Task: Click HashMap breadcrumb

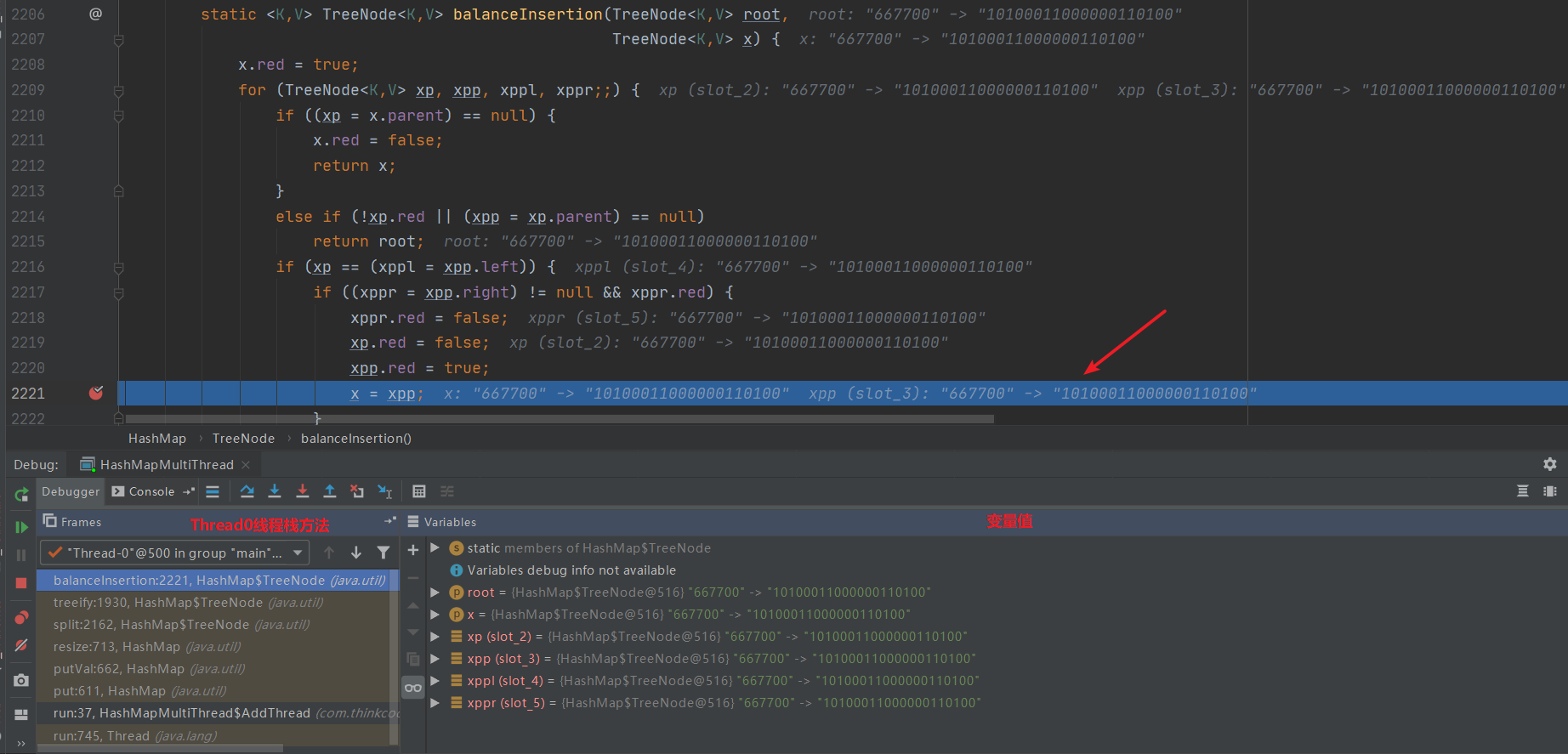Action: tap(157, 438)
